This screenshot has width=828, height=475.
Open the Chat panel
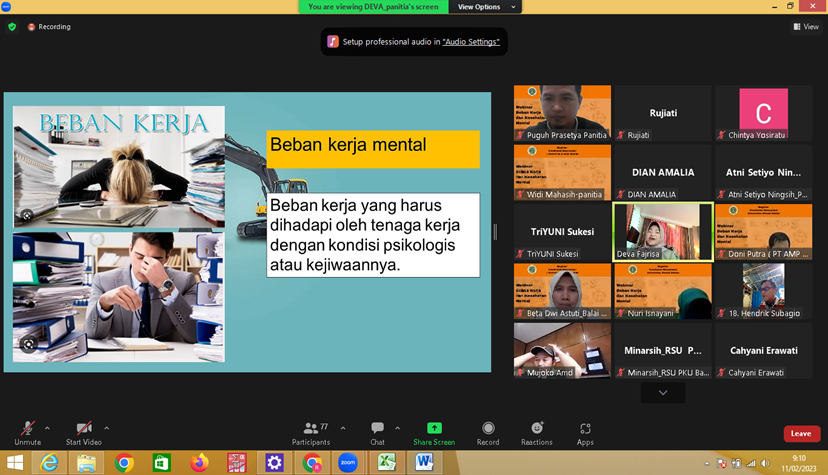(x=377, y=430)
